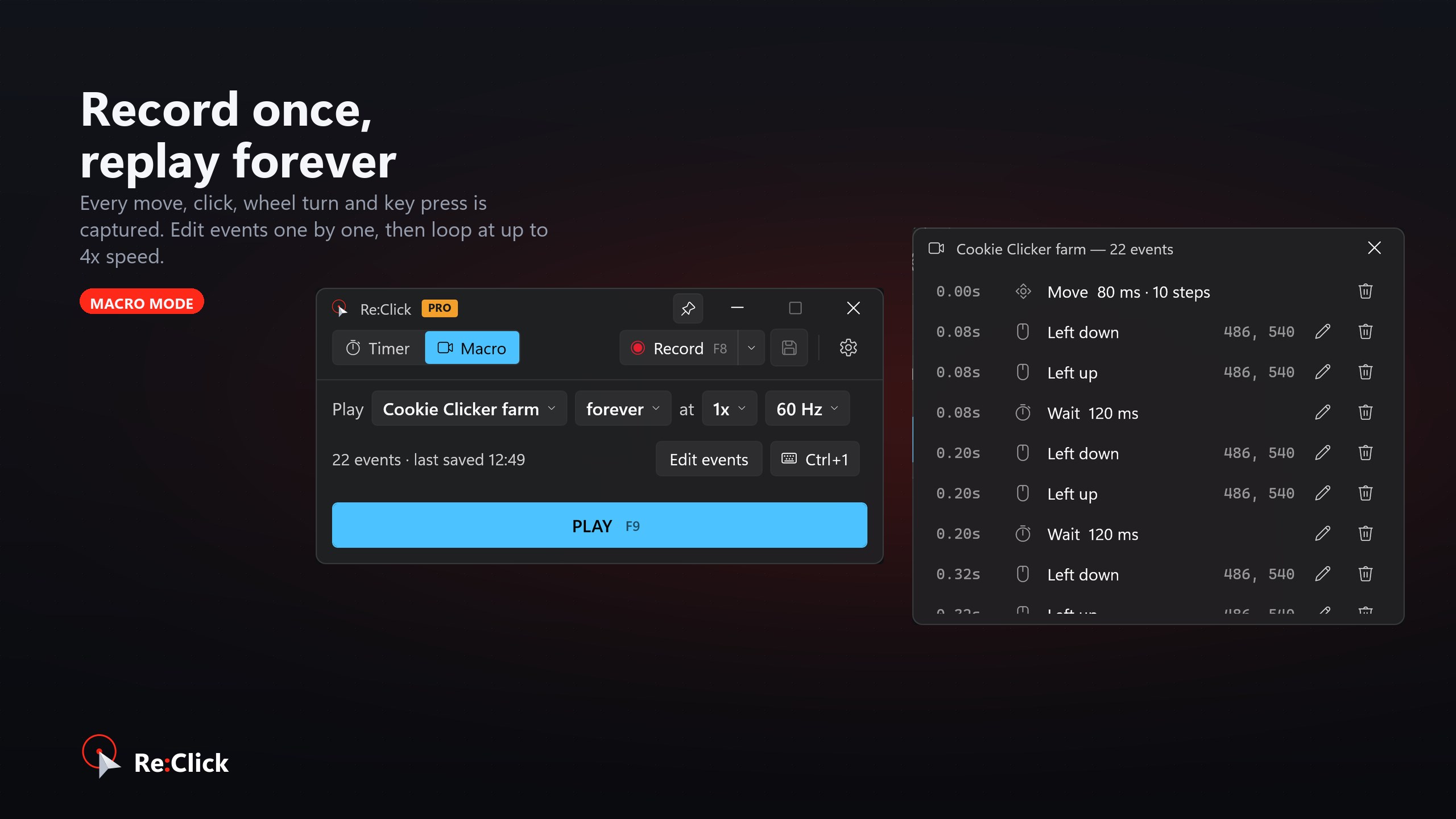Image resolution: width=1456 pixels, height=819 pixels.
Task: Open the Cookie Clicker farm macro dropdown
Action: (469, 408)
